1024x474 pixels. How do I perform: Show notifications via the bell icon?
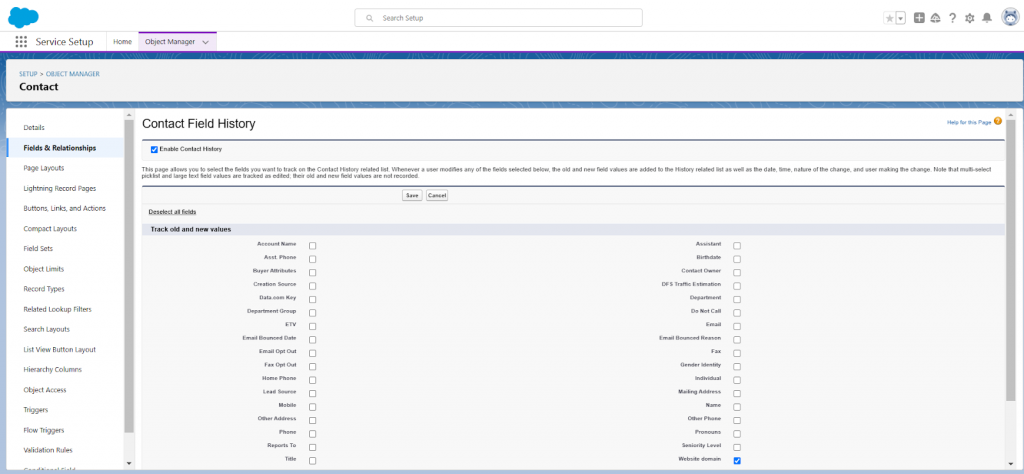pyautogui.click(x=987, y=18)
